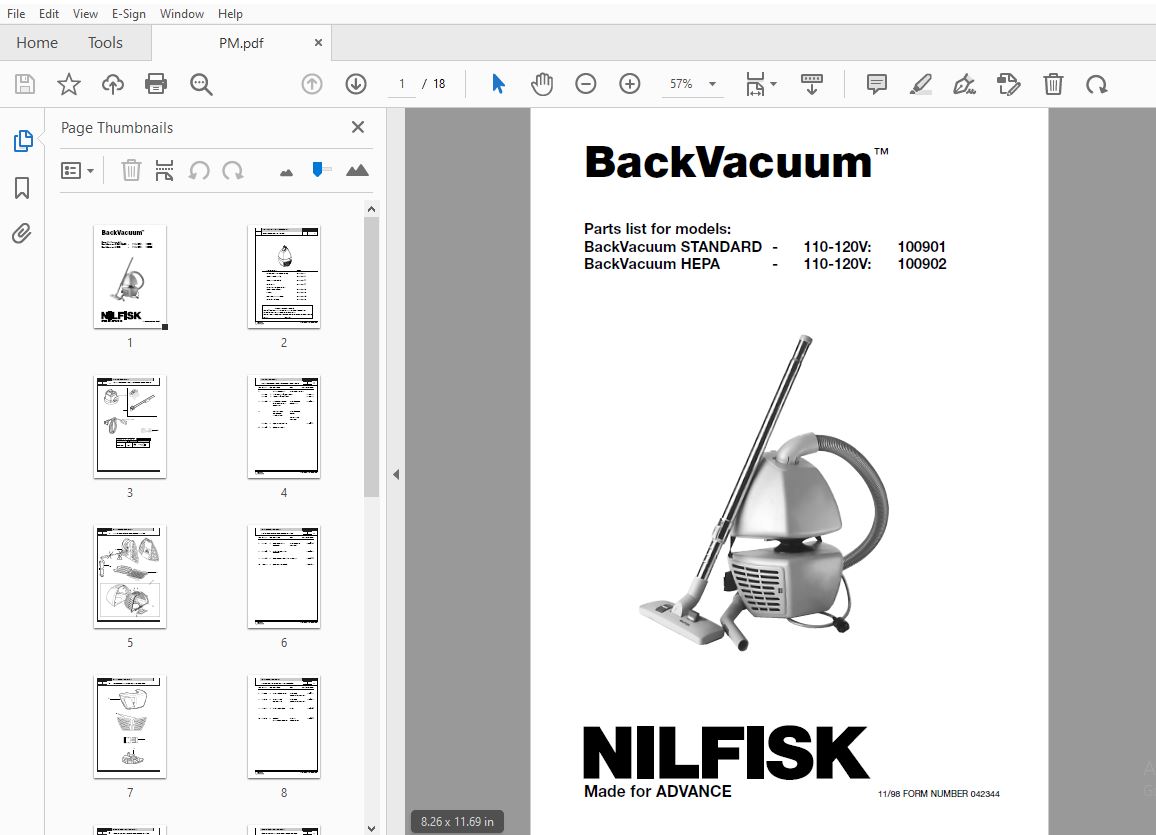1156x835 pixels.
Task: Click the read mode keyboard icon
Action: 812,84
